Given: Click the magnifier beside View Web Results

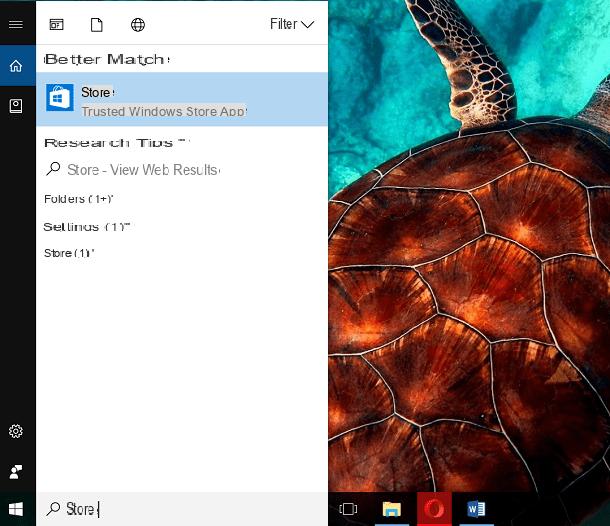Looking at the screenshot, I should pyautogui.click(x=53, y=169).
